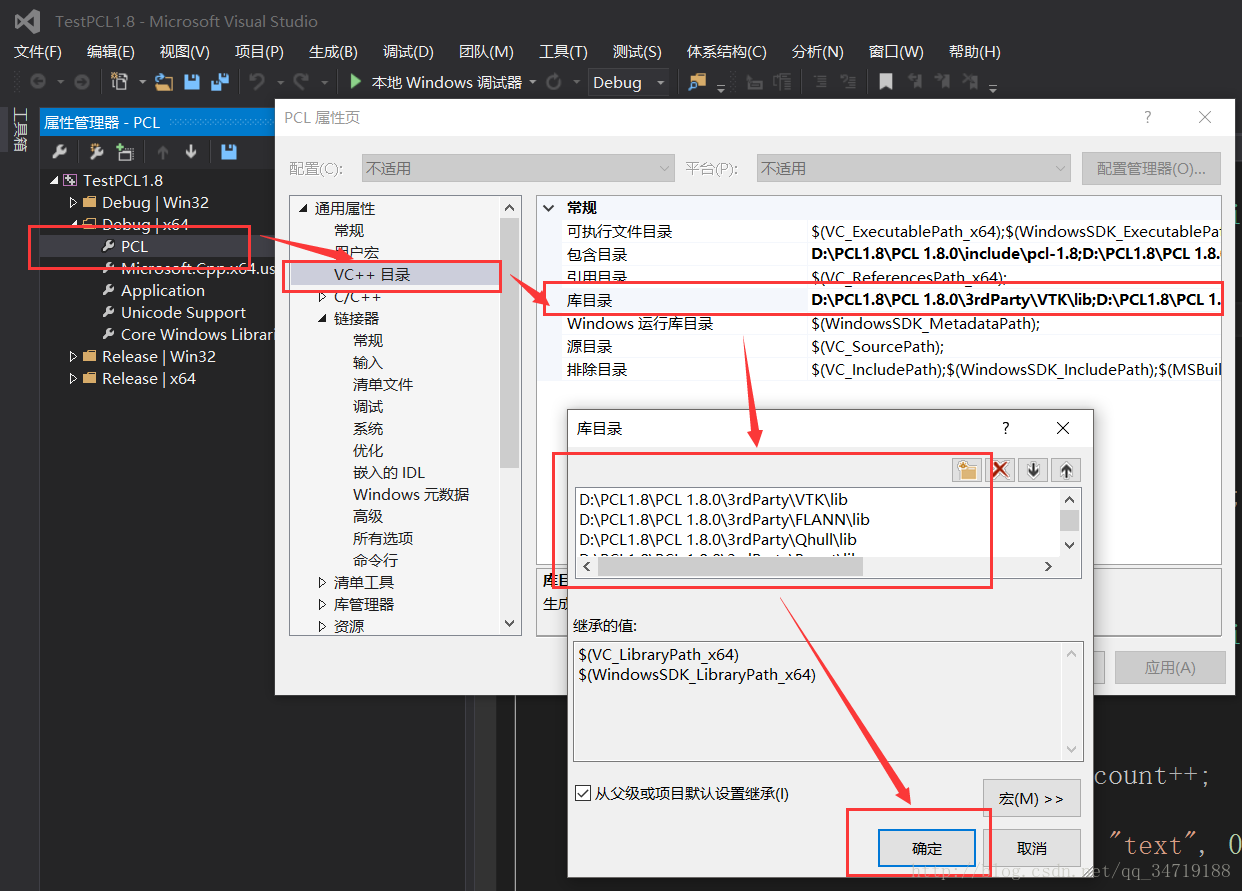
Task: Toggle bookmark icon in main toolbar
Action: click(886, 82)
